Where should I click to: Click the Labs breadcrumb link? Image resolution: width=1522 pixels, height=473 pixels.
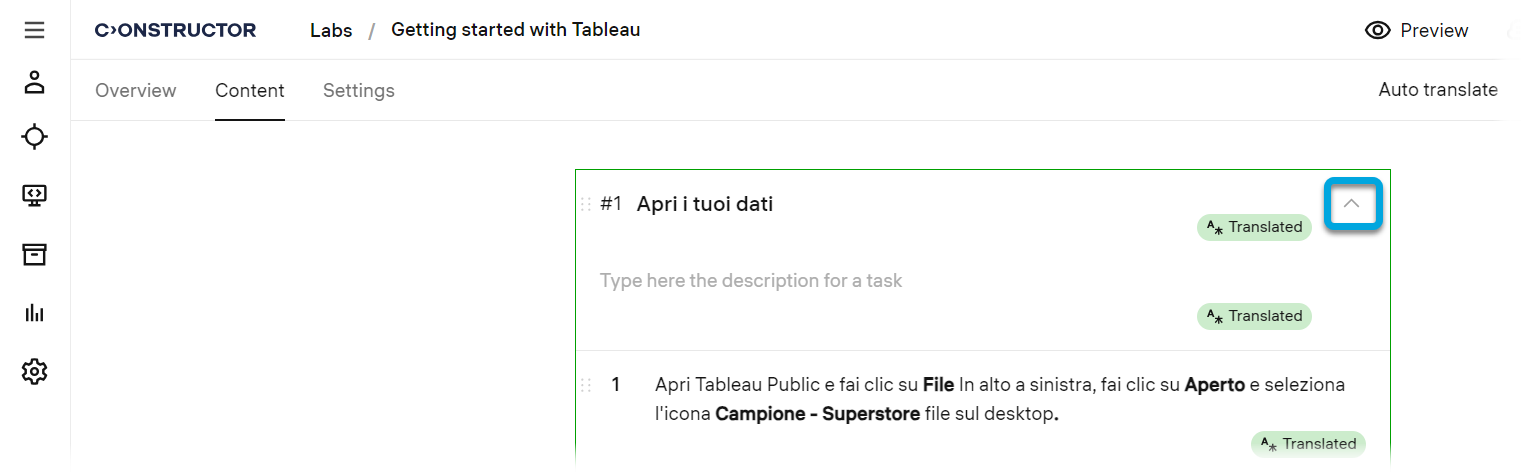point(331,30)
